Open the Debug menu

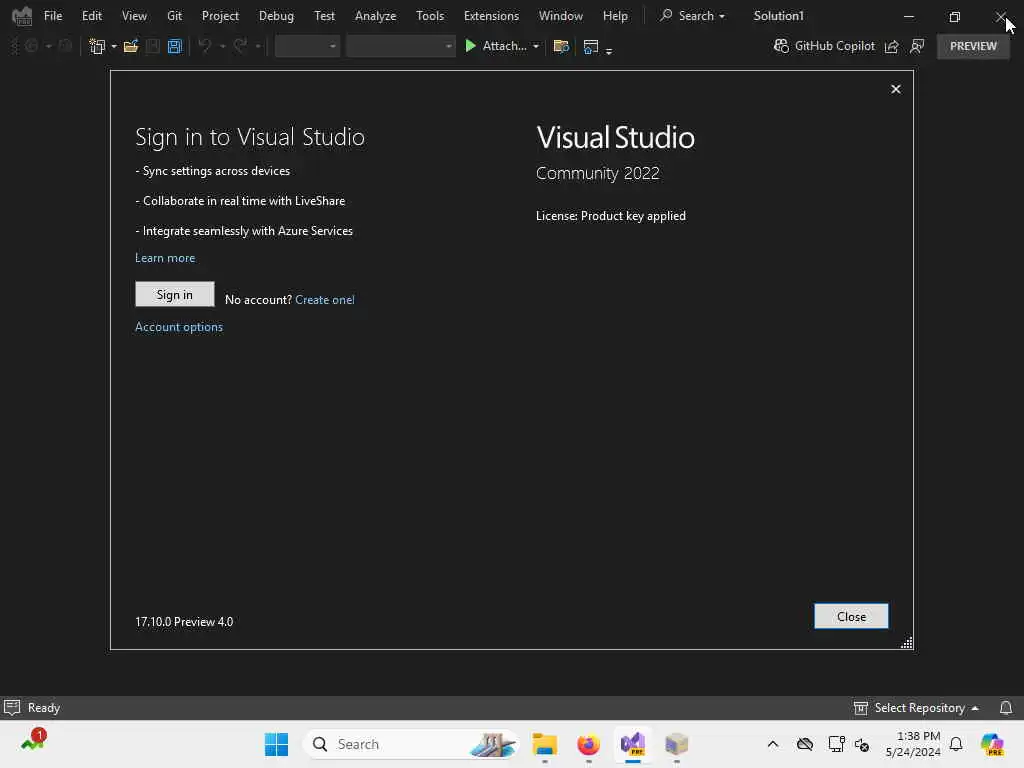click(x=276, y=16)
